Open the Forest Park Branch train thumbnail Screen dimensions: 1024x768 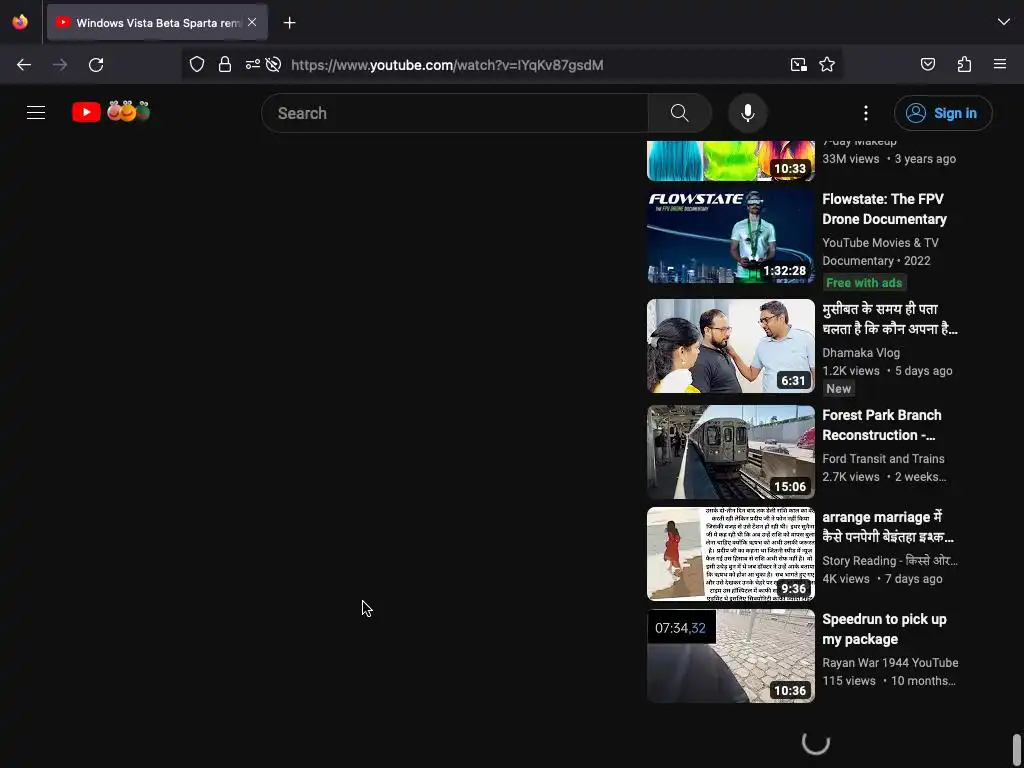[x=731, y=452]
